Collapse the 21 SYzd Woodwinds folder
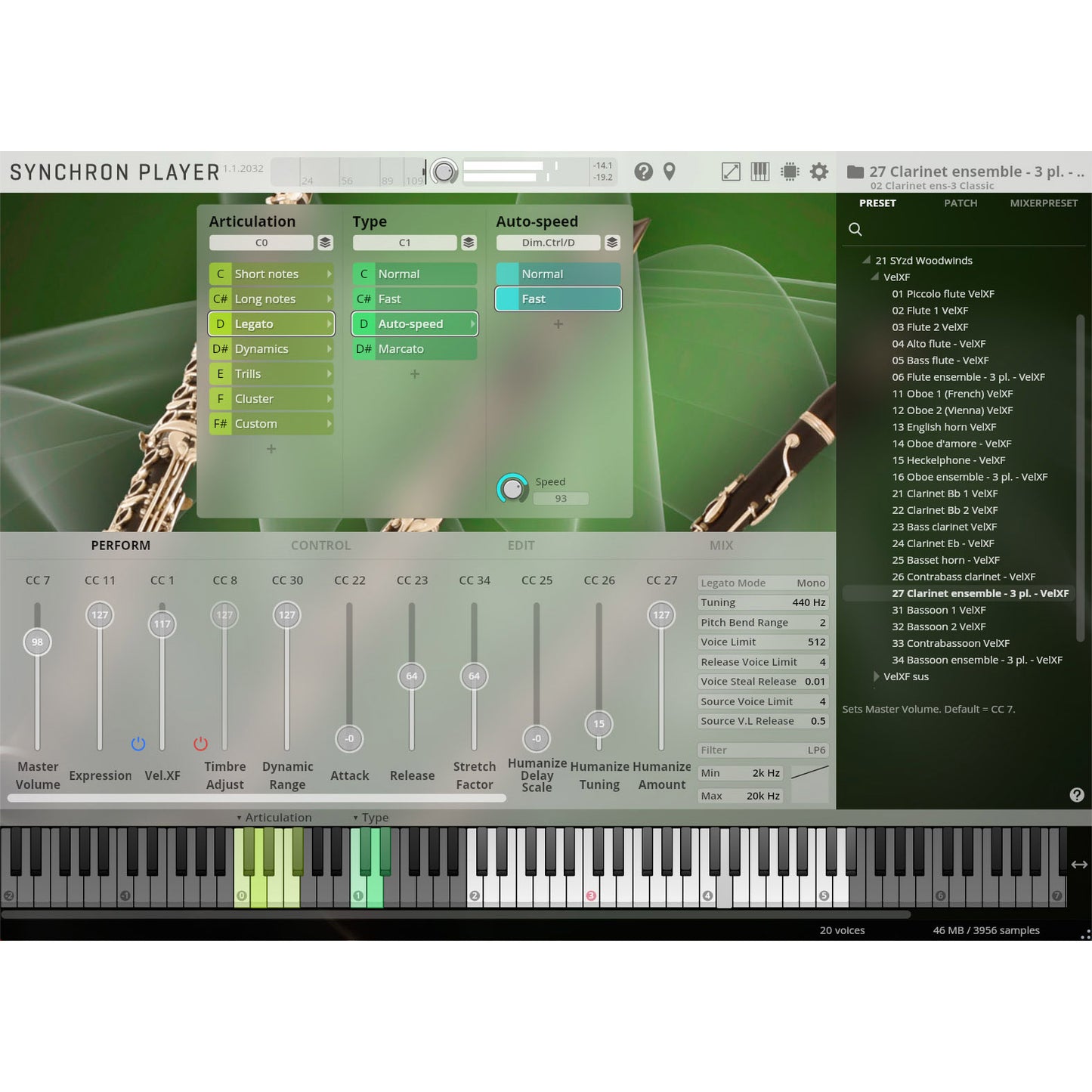This screenshot has width=1092, height=1092. coord(867,260)
